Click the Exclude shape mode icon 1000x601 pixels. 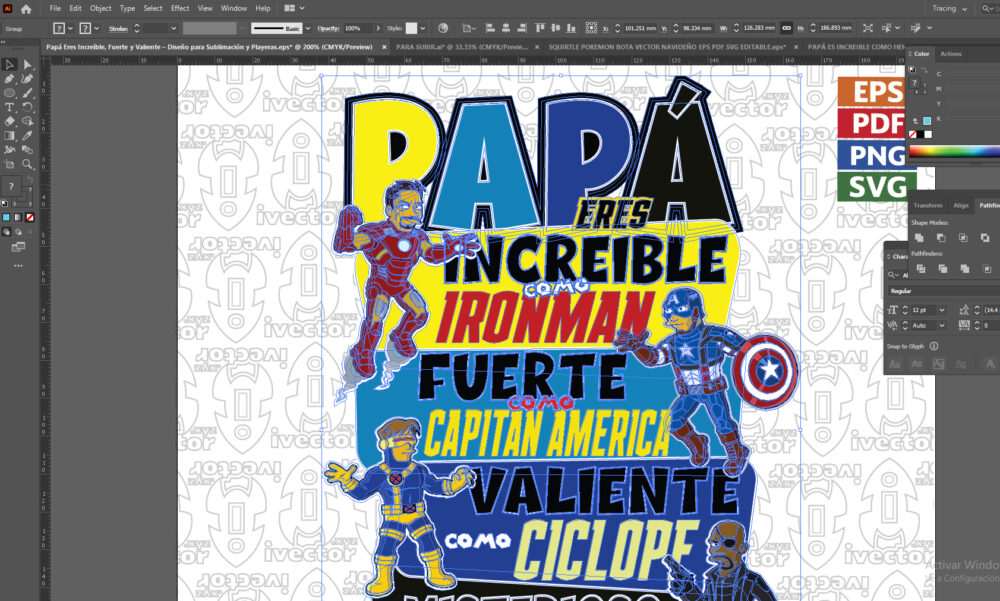pos(985,238)
